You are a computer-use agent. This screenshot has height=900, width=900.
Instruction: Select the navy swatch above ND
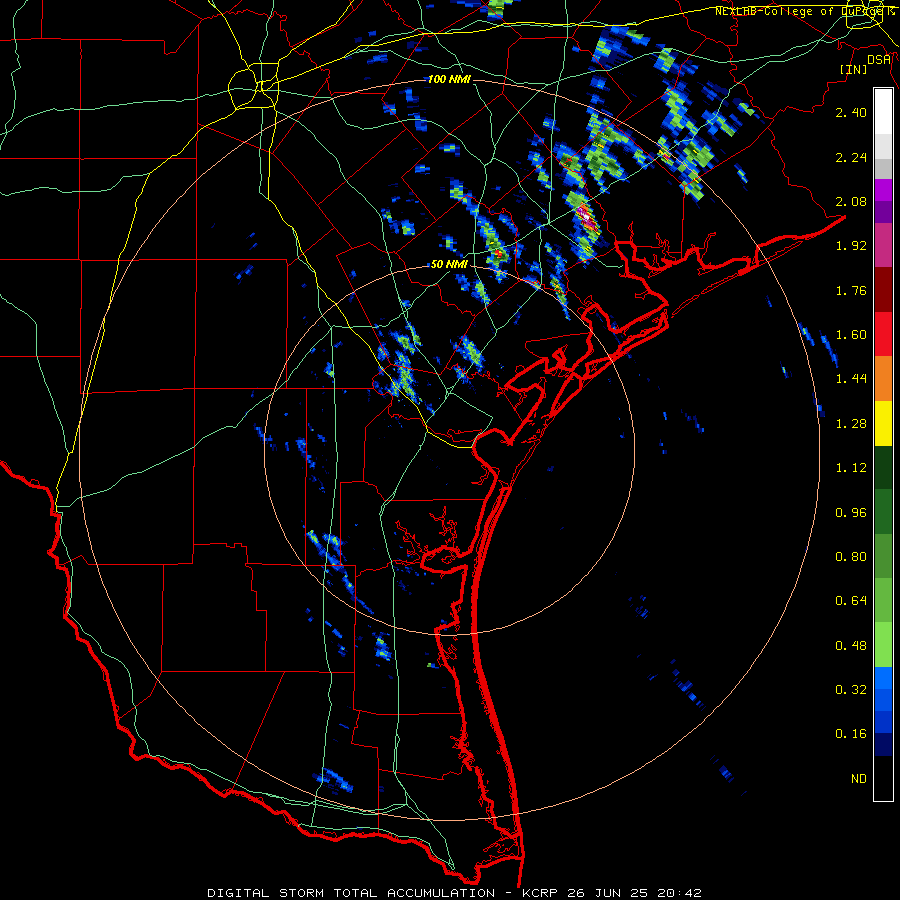(x=883, y=745)
